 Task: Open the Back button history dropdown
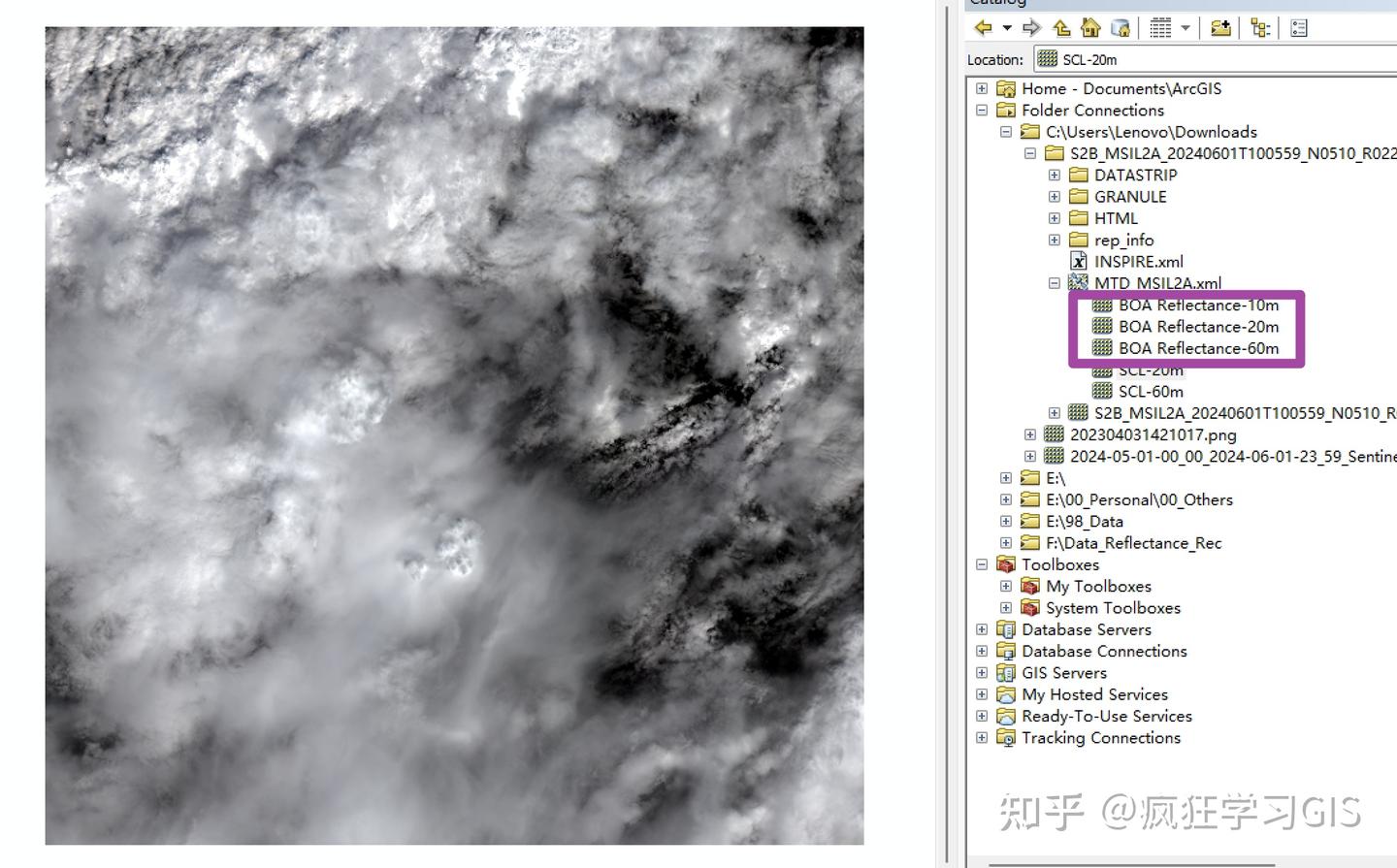[1006, 27]
